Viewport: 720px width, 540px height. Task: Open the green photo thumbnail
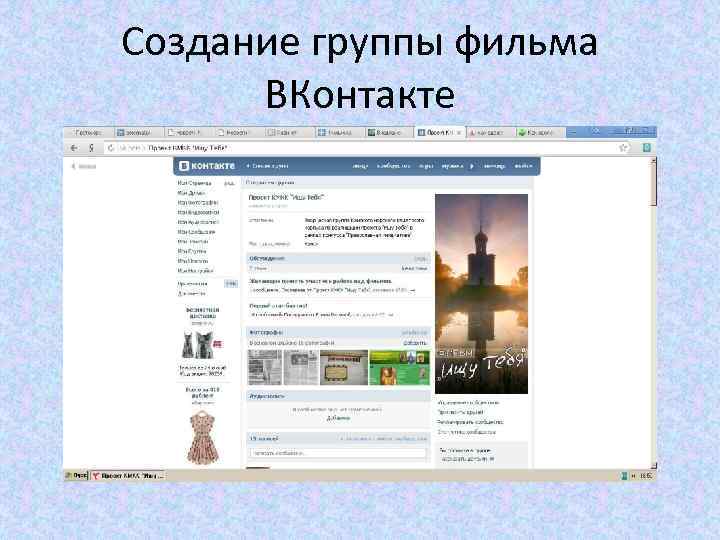click(x=399, y=367)
